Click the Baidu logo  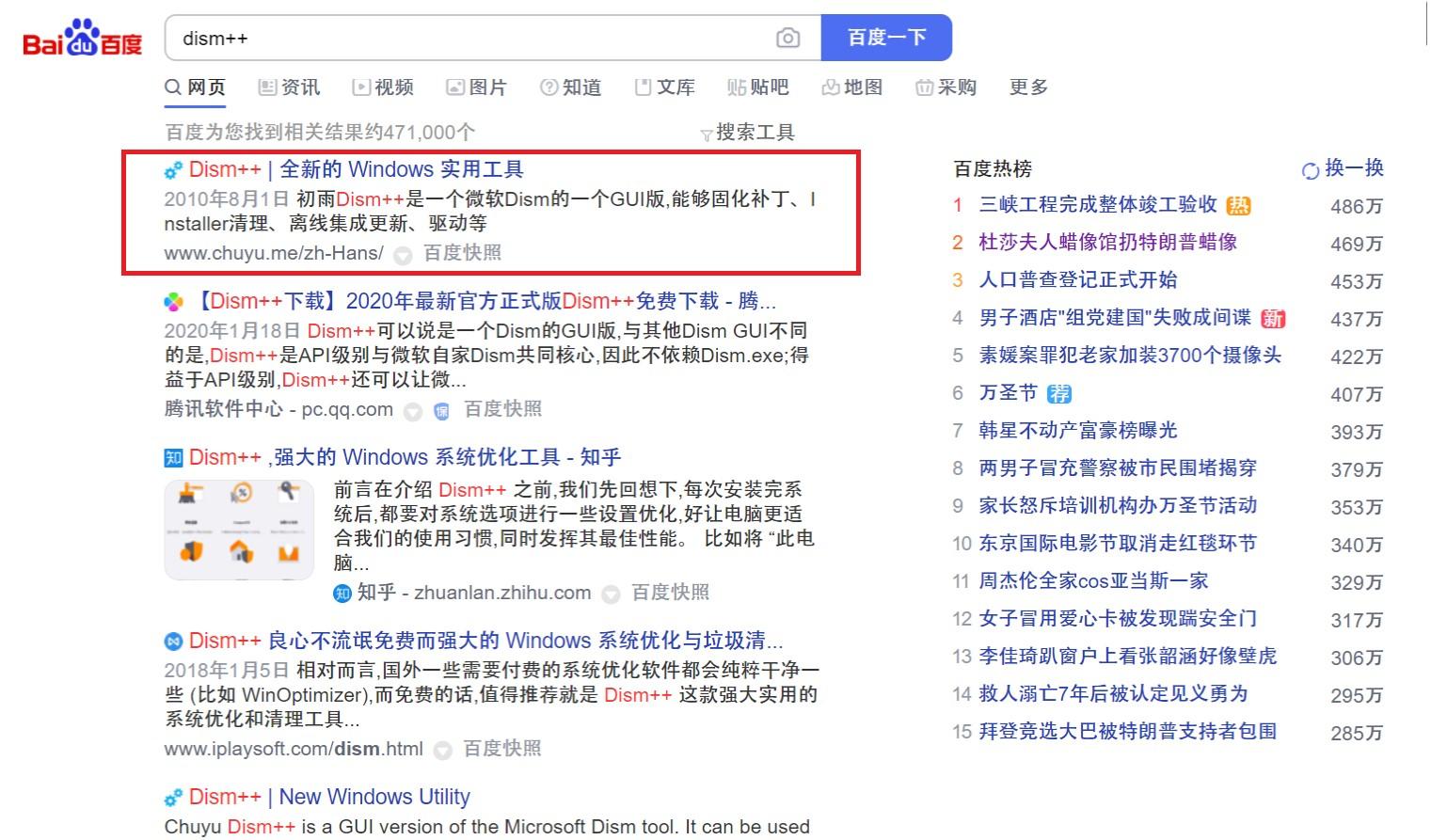click(82, 39)
